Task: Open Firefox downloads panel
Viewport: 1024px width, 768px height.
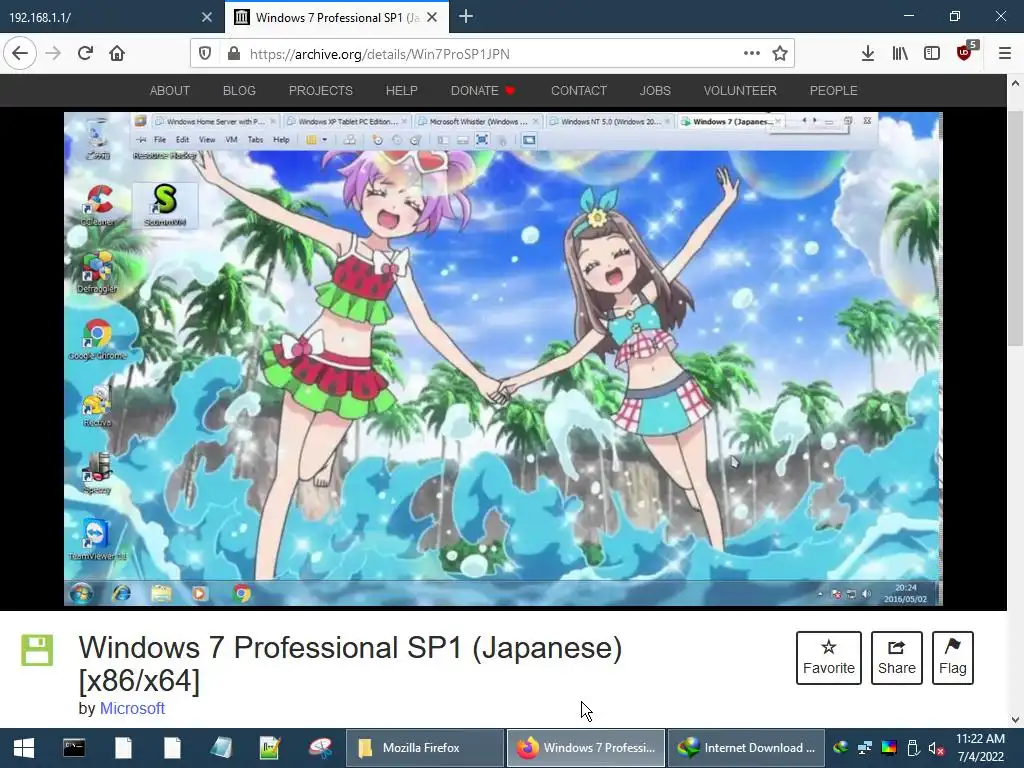Action: point(868,54)
